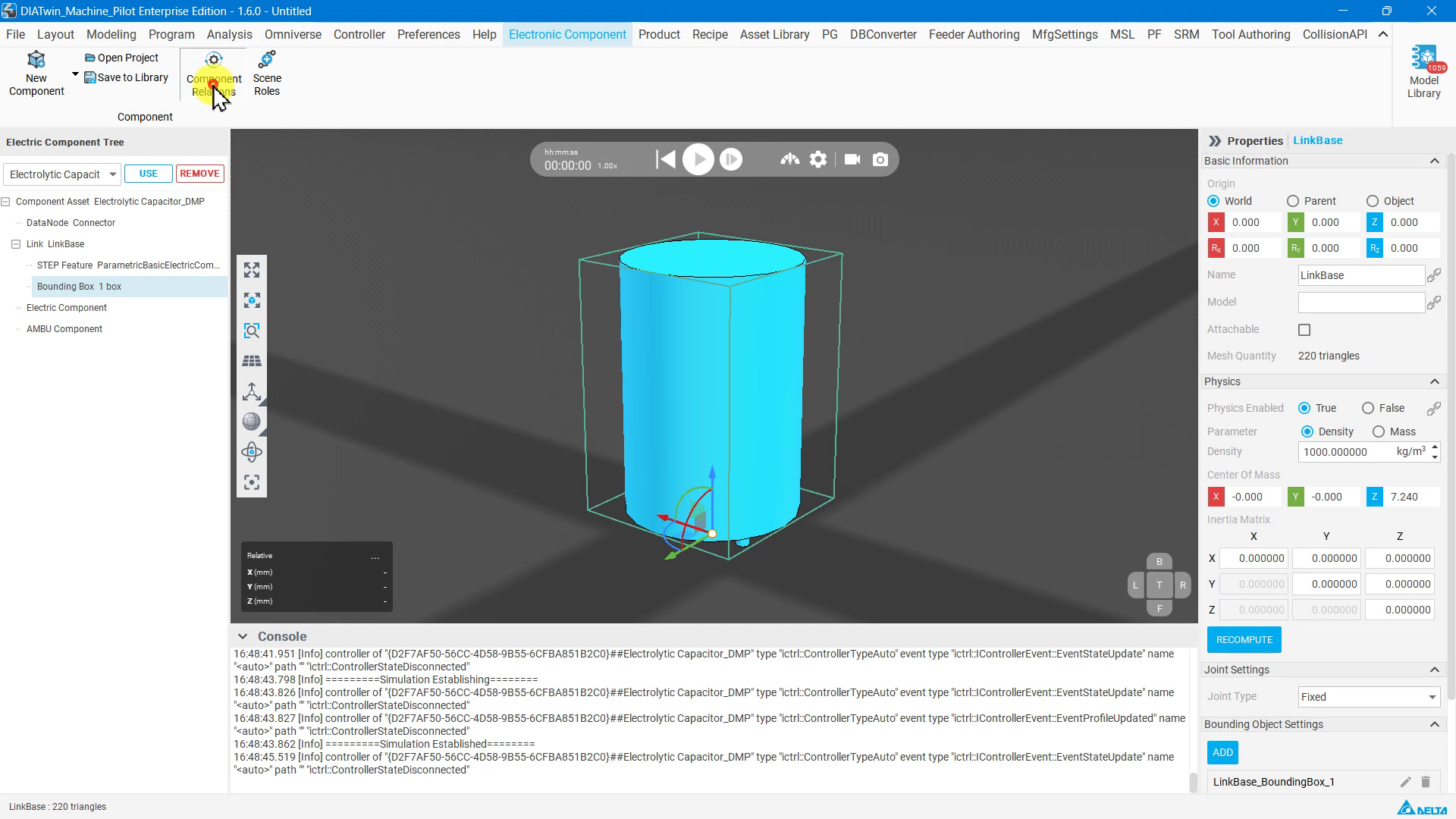This screenshot has height=819, width=1456.
Task: Collapse Bounding Object Settings section
Action: (x=1434, y=724)
